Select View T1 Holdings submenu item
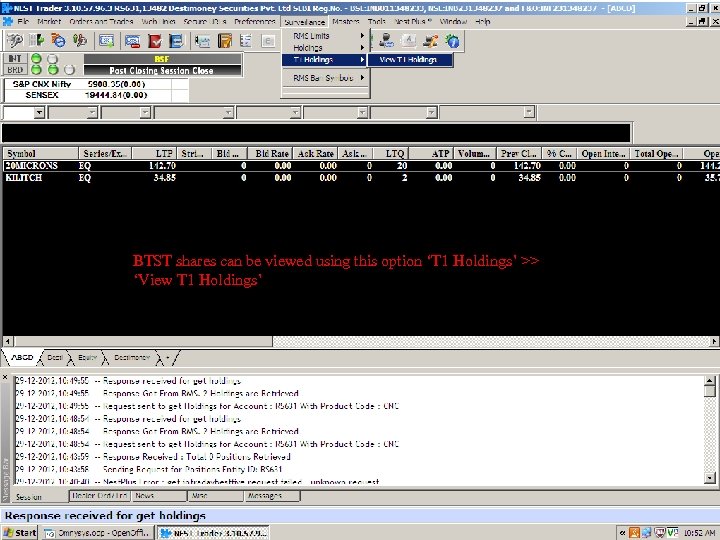 click(410, 60)
